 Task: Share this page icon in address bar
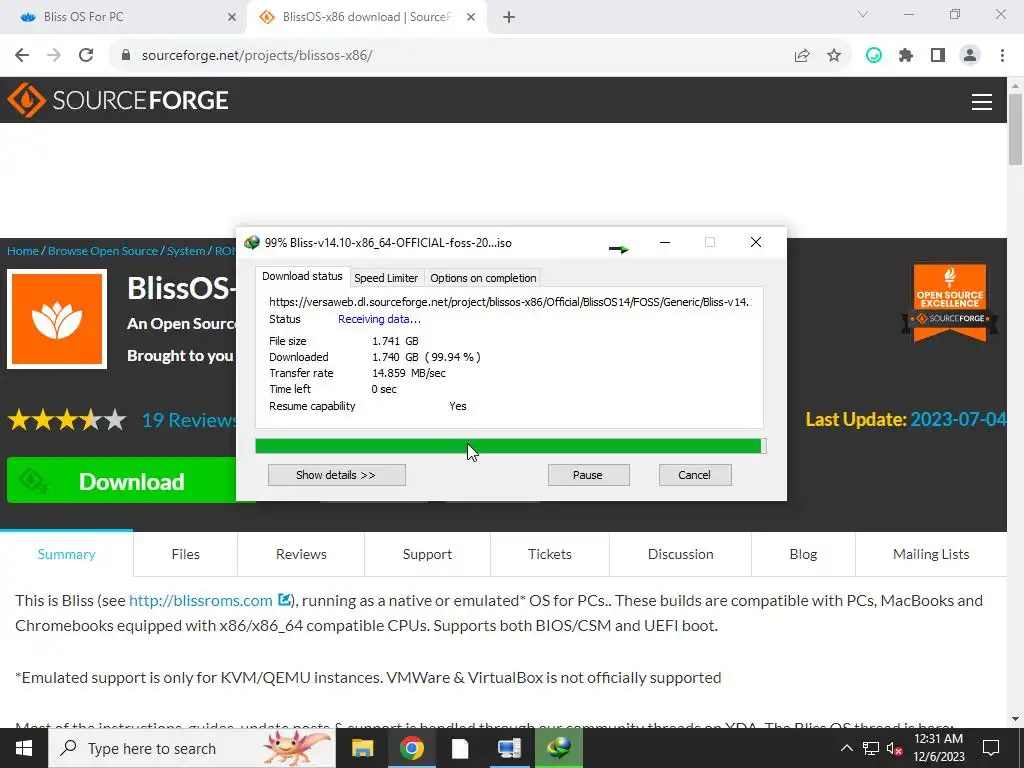tap(802, 56)
